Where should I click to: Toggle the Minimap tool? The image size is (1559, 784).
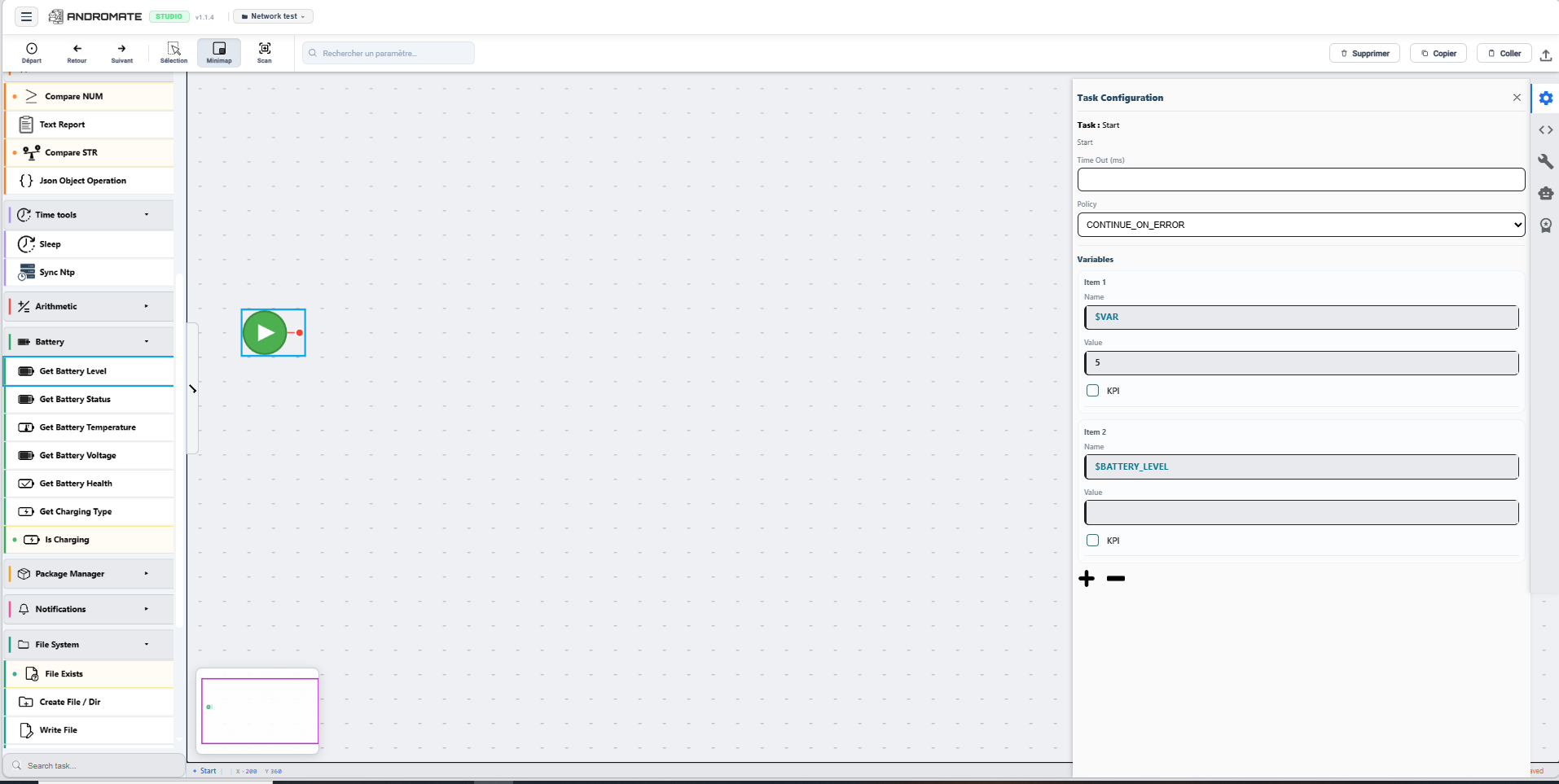[x=219, y=53]
